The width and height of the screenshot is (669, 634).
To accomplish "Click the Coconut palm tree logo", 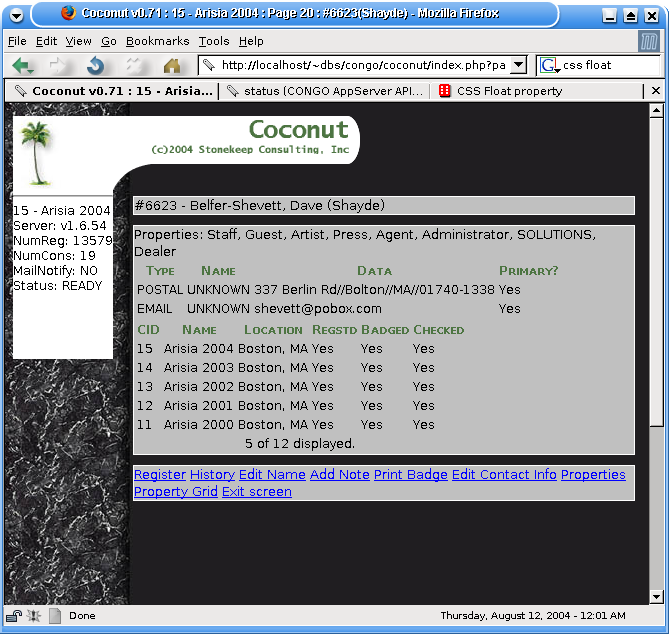I will pyautogui.click(x=37, y=153).
